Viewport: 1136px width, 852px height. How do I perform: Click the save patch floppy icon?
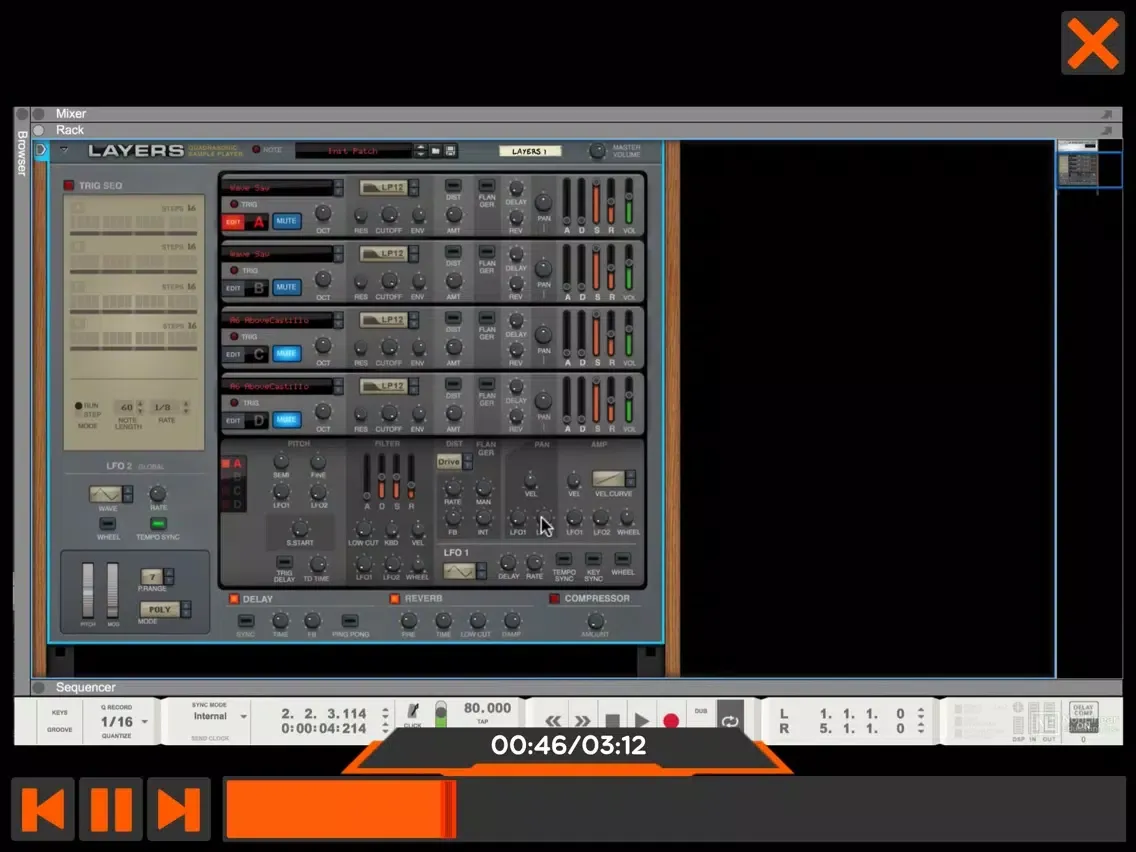pyautogui.click(x=450, y=151)
